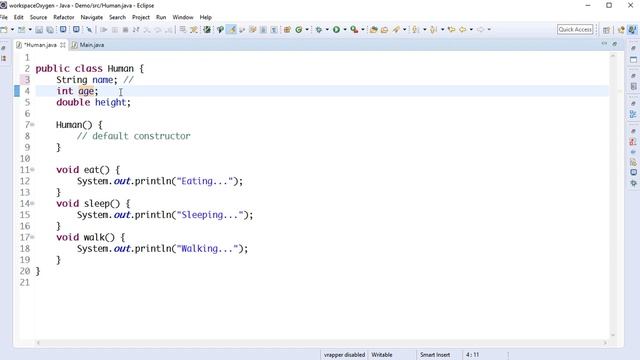The height and width of the screenshot is (360, 640).
Task: Open the Refactor menu
Action: coord(64,17)
